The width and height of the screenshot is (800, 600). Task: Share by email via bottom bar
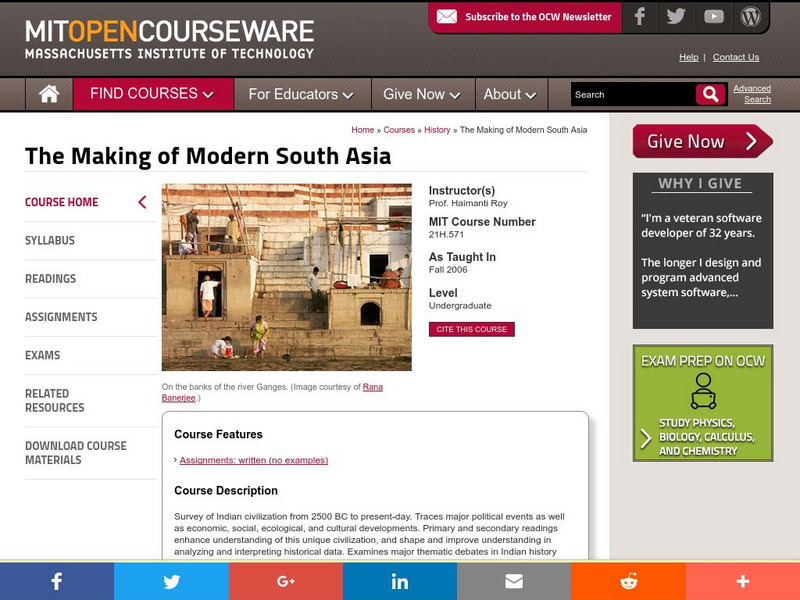(514, 581)
